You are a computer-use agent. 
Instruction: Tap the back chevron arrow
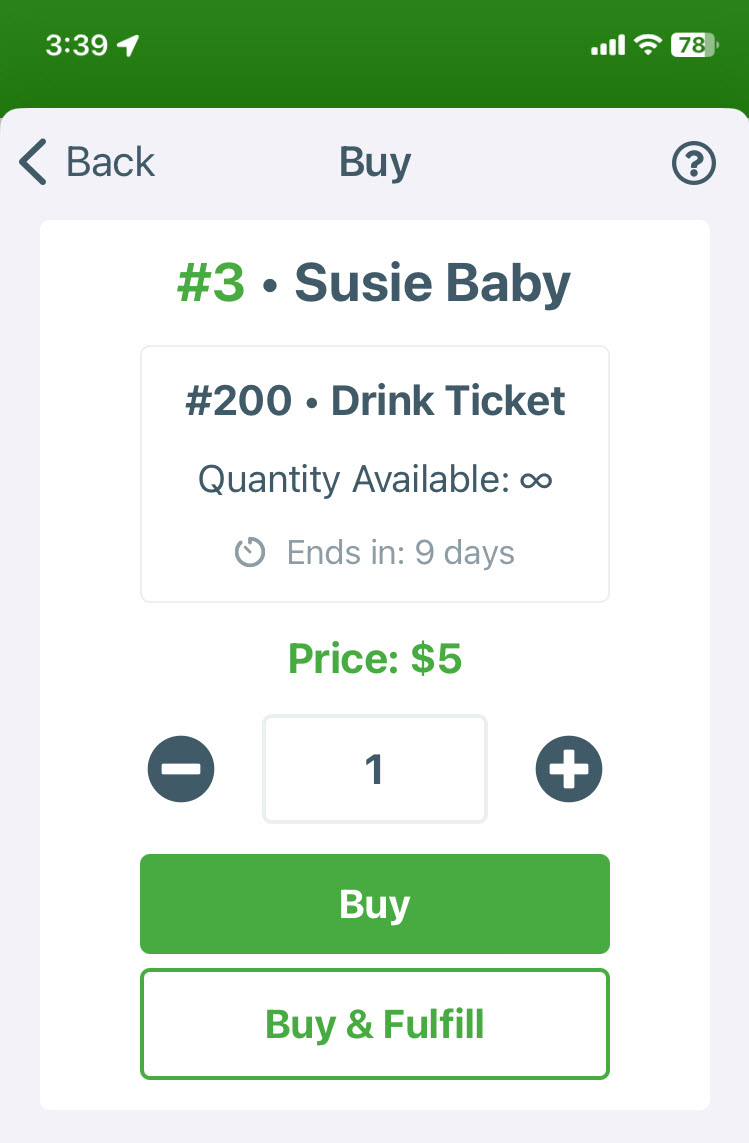(x=33, y=162)
